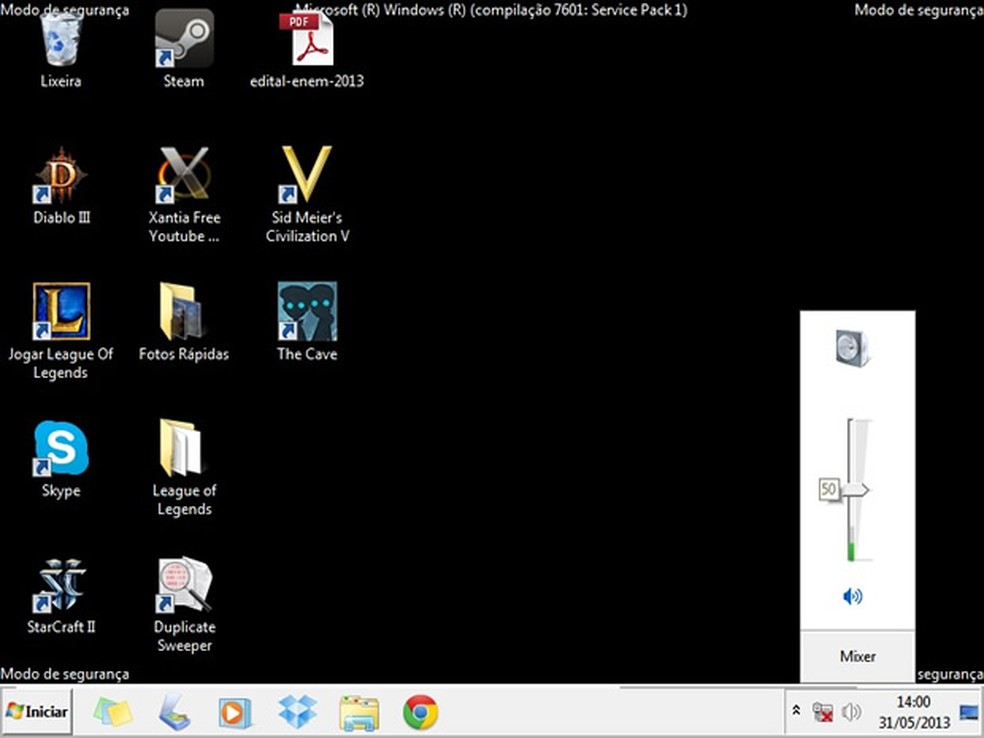Select the Diablo III shortcut
Screen dimensions: 984x738
[x=61, y=186]
